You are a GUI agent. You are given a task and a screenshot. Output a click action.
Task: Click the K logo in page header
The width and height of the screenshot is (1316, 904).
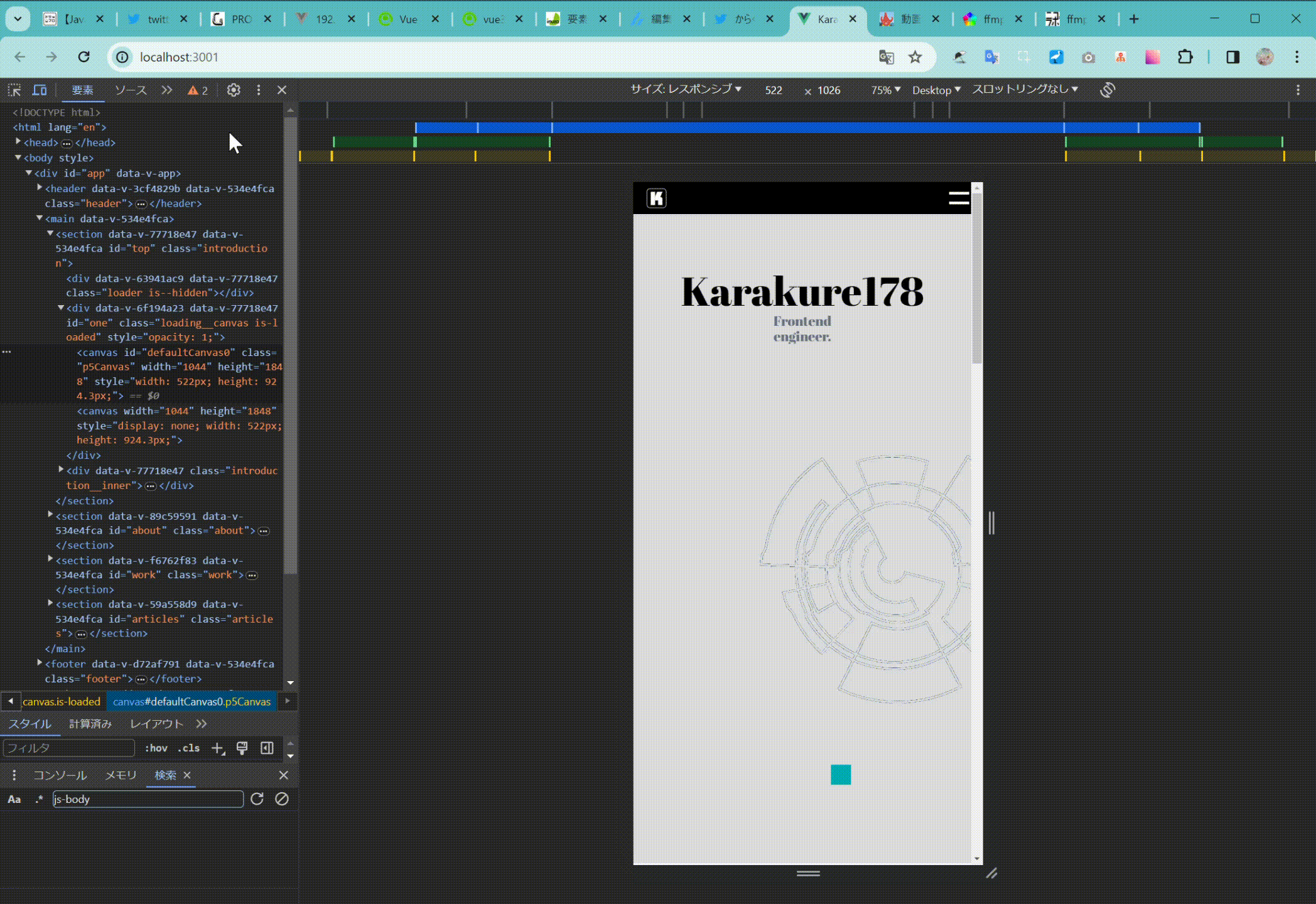tap(656, 198)
